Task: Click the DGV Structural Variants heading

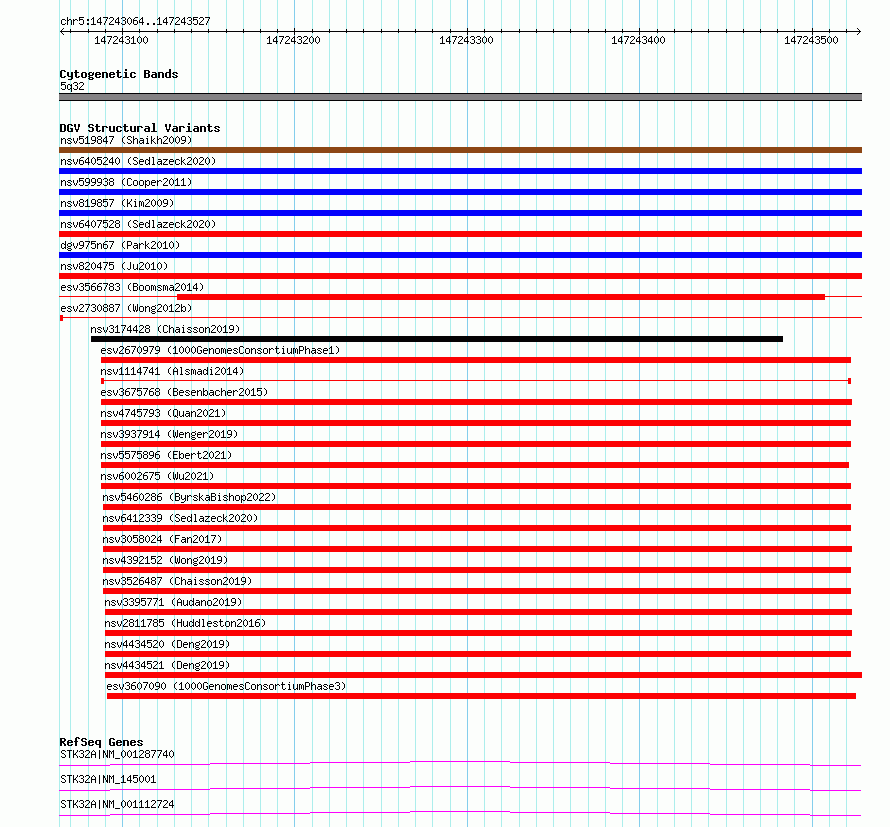Action: point(140,128)
